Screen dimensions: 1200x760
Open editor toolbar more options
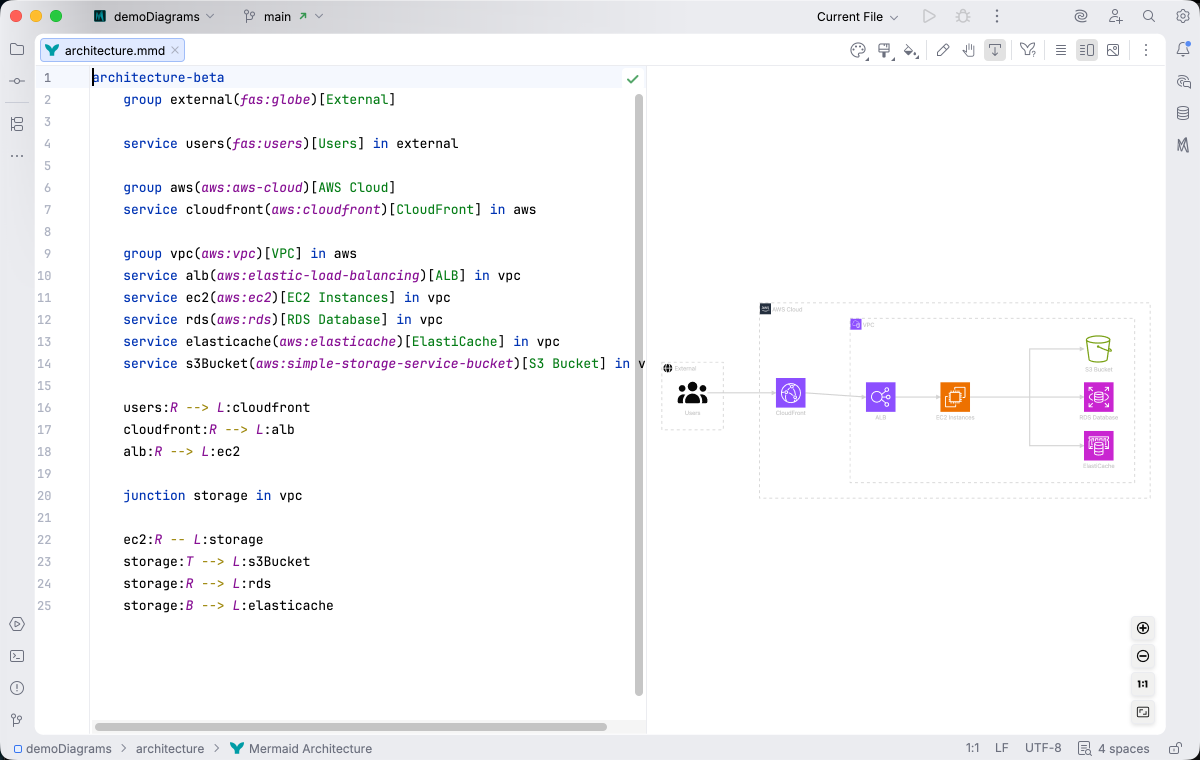click(1146, 50)
